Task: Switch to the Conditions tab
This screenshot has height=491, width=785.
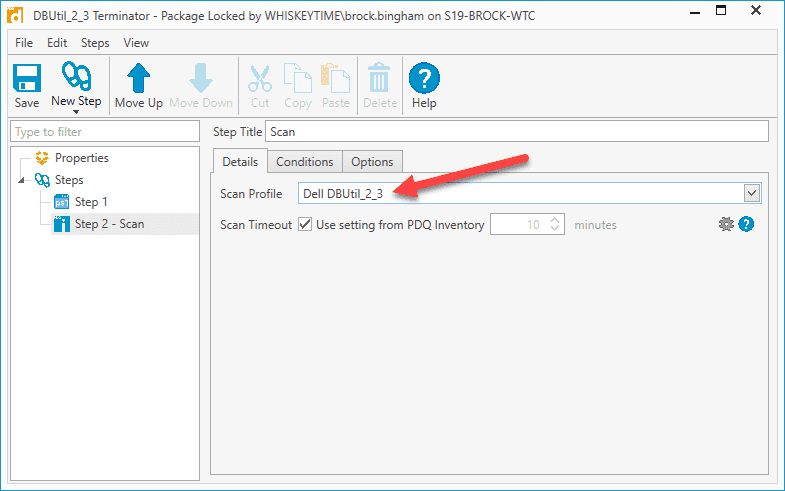Action: pyautogui.click(x=304, y=162)
